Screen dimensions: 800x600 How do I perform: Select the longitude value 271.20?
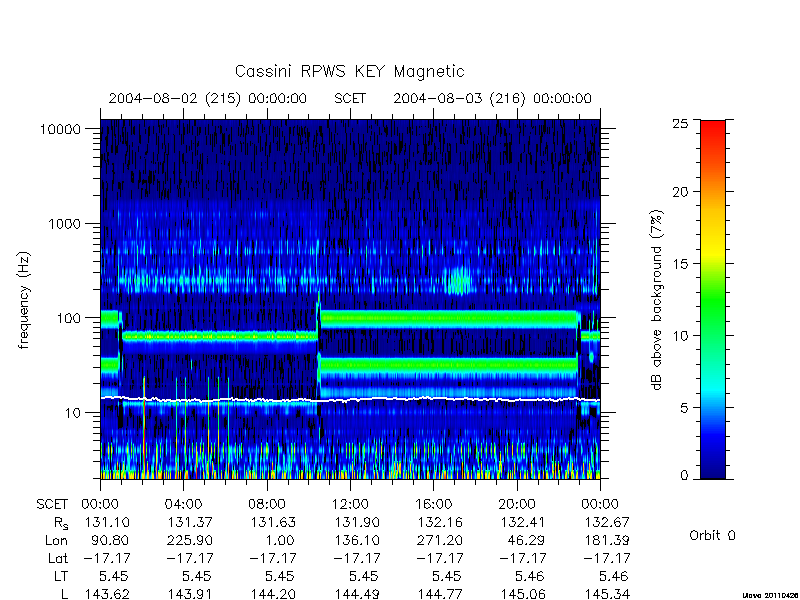pyautogui.click(x=440, y=540)
